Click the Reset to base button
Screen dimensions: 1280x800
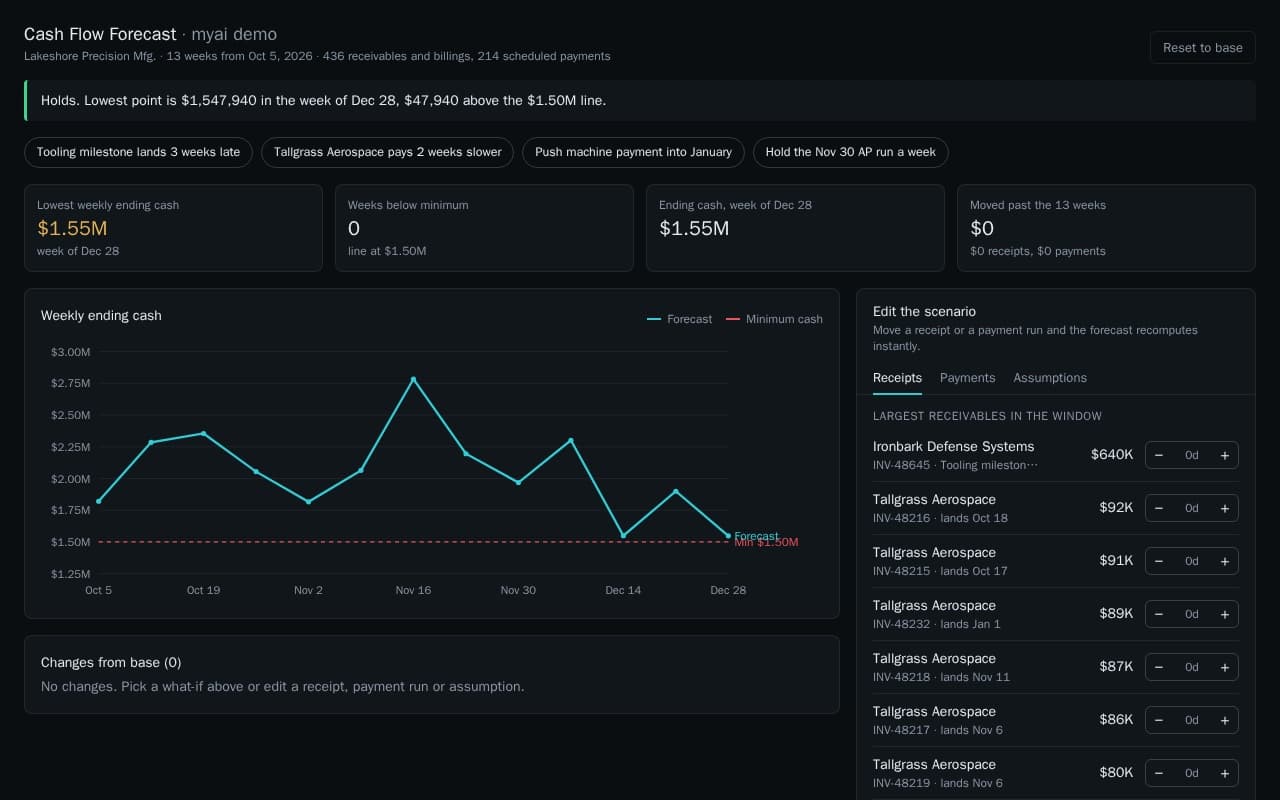[x=1202, y=48]
